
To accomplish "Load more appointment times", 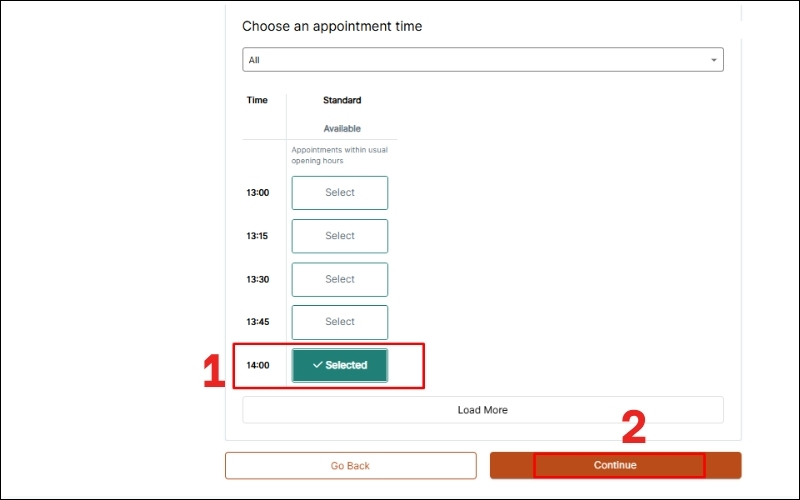I will pyautogui.click(x=482, y=410).
